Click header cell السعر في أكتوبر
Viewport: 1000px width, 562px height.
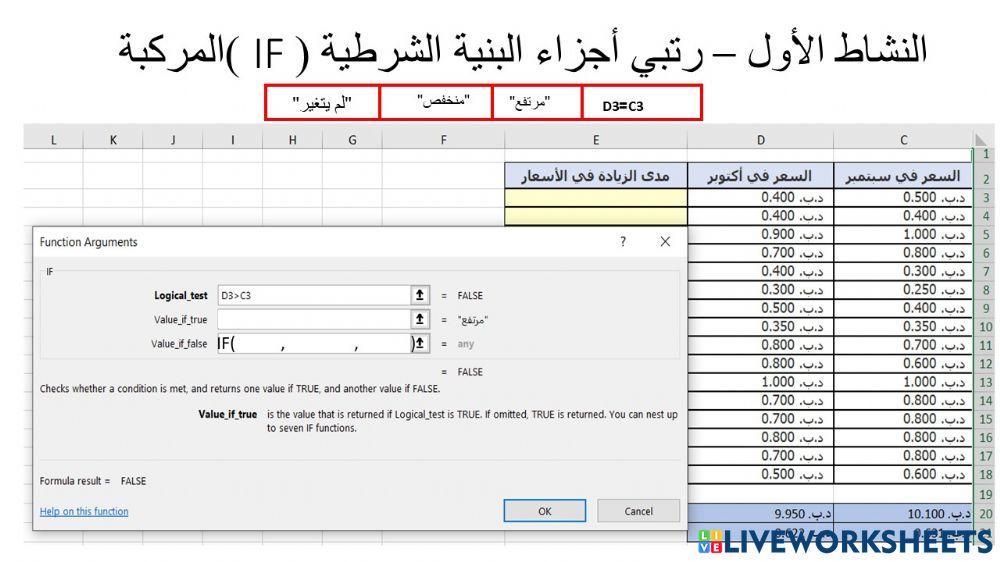[760, 175]
